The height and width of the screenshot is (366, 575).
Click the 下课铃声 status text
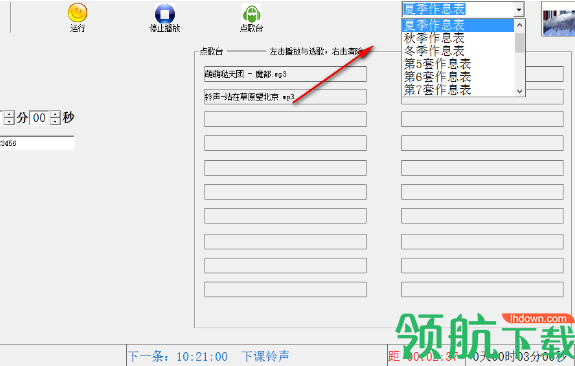[x=265, y=356]
